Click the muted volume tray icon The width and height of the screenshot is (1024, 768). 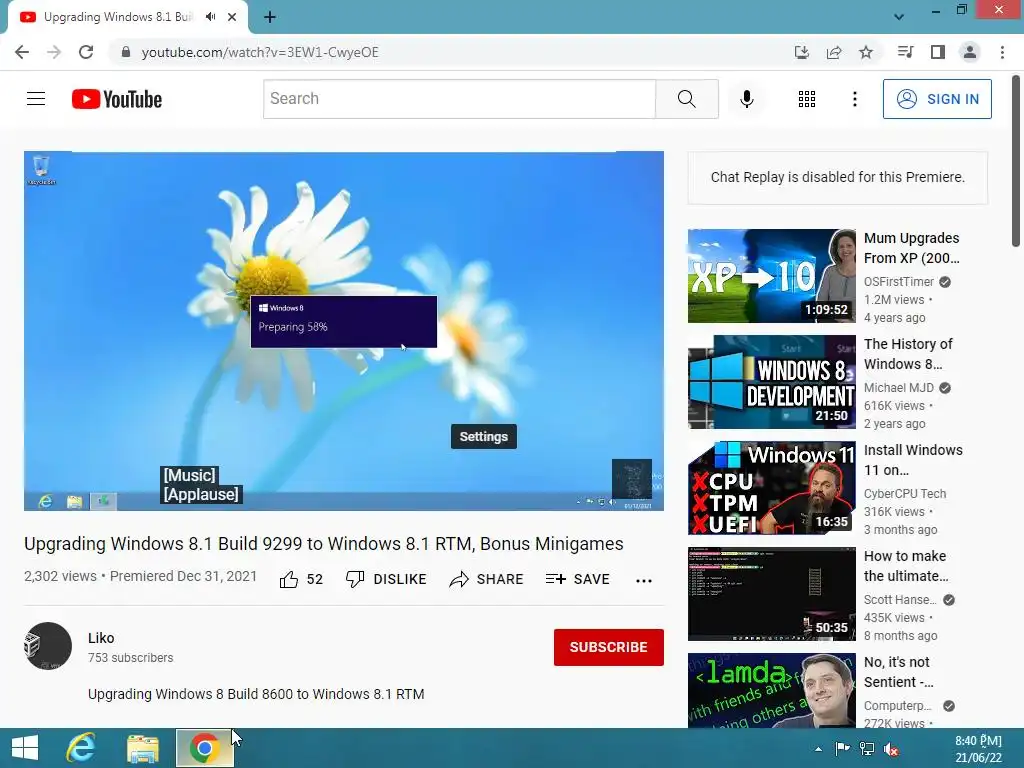[891, 750]
